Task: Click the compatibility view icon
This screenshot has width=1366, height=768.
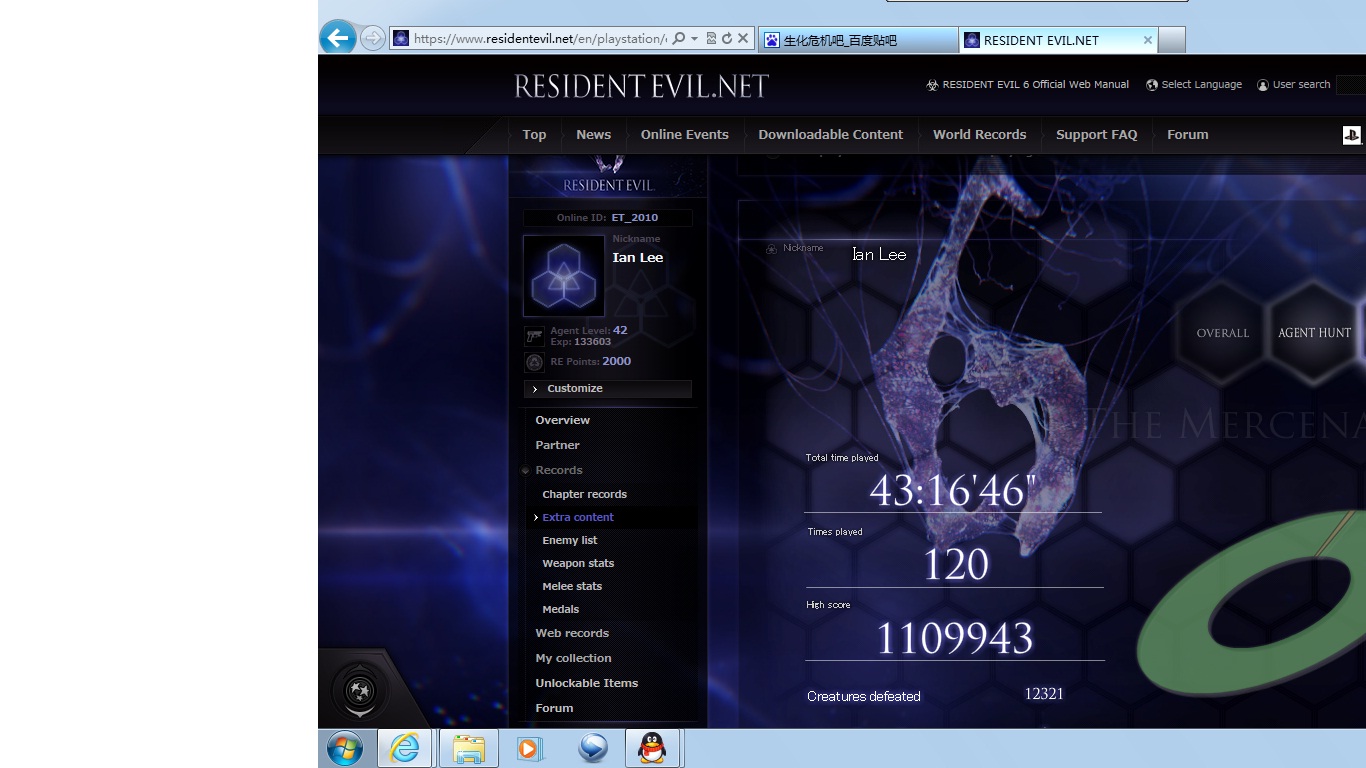Action: tap(711, 39)
